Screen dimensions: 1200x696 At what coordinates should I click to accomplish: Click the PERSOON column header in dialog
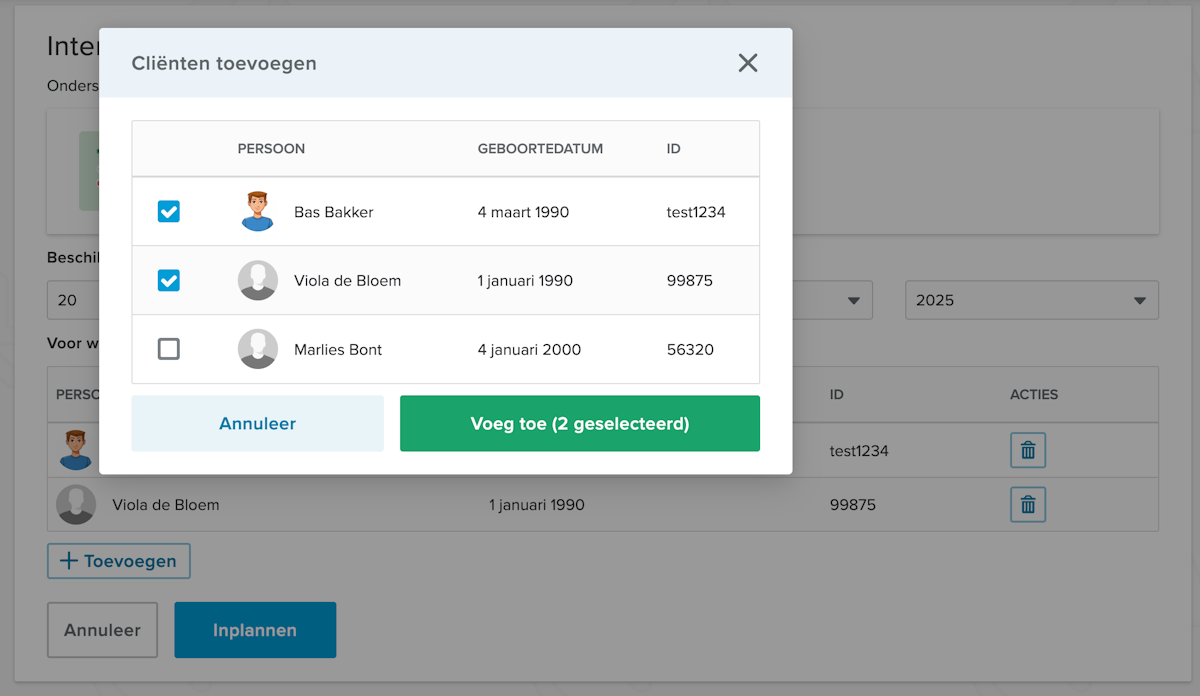(x=271, y=149)
